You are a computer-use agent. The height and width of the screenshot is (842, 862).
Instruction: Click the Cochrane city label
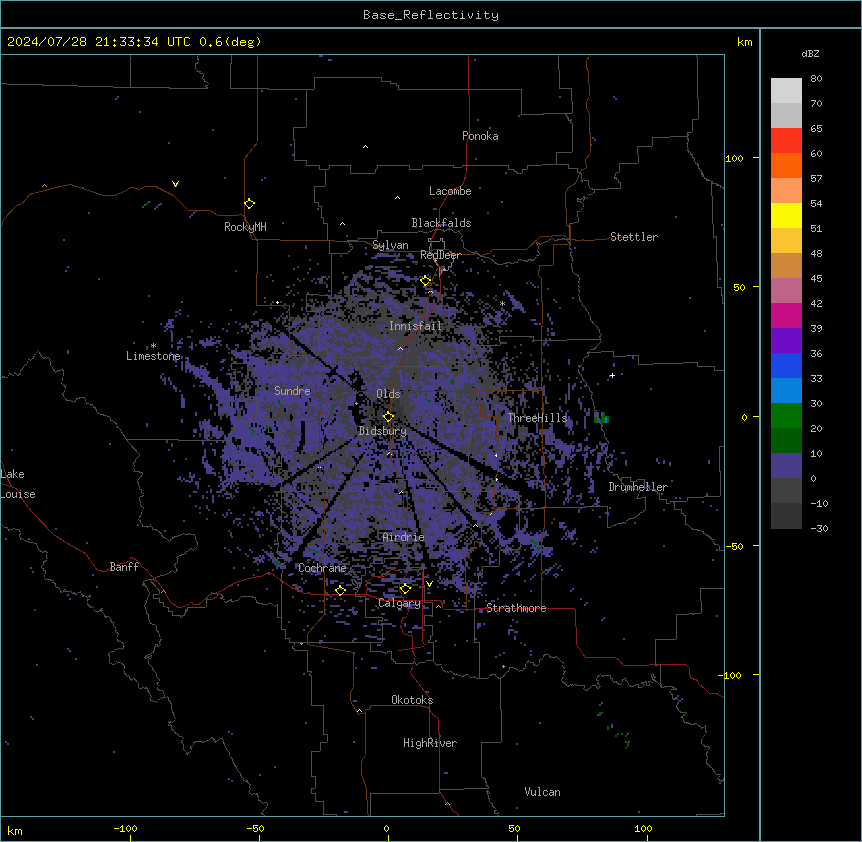[322, 568]
